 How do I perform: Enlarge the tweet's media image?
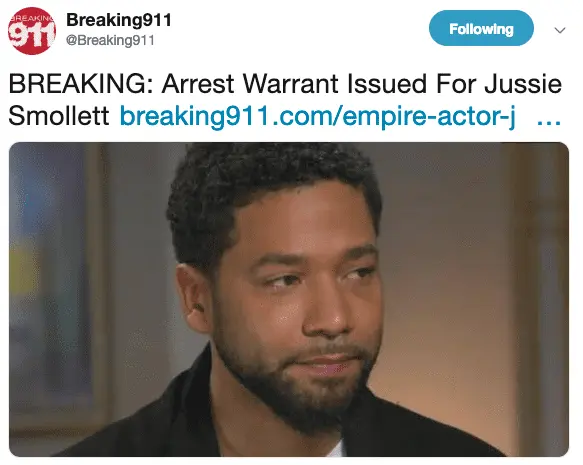(289, 299)
